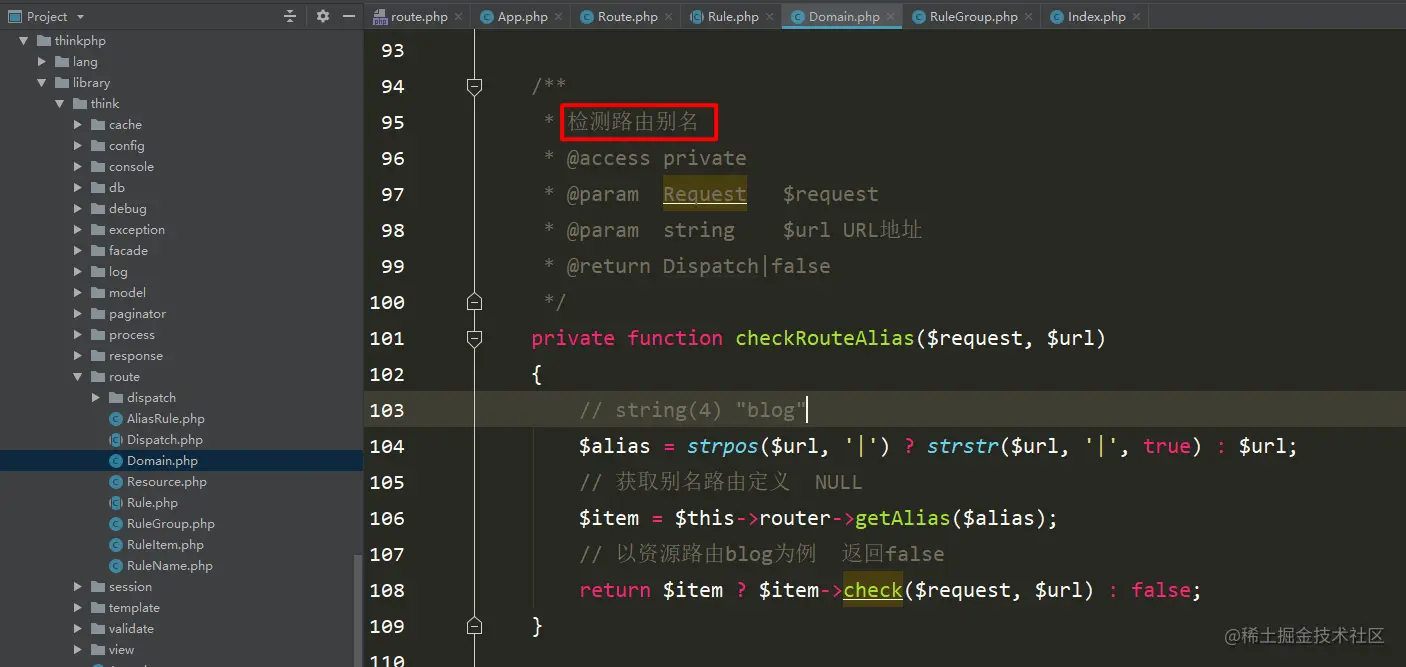Fold checkRouteAlias function at line 101
The height and width of the screenshot is (667, 1406).
pos(475,338)
